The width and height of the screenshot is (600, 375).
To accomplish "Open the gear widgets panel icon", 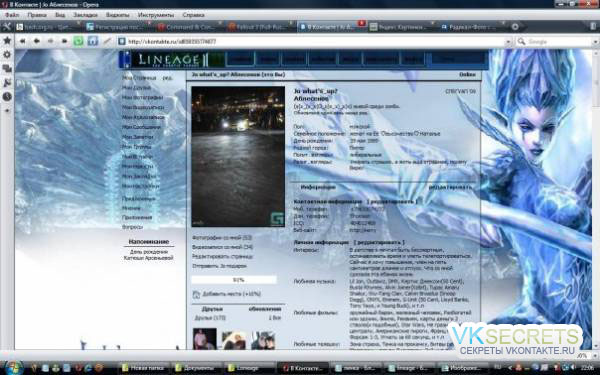I will (7, 55).
